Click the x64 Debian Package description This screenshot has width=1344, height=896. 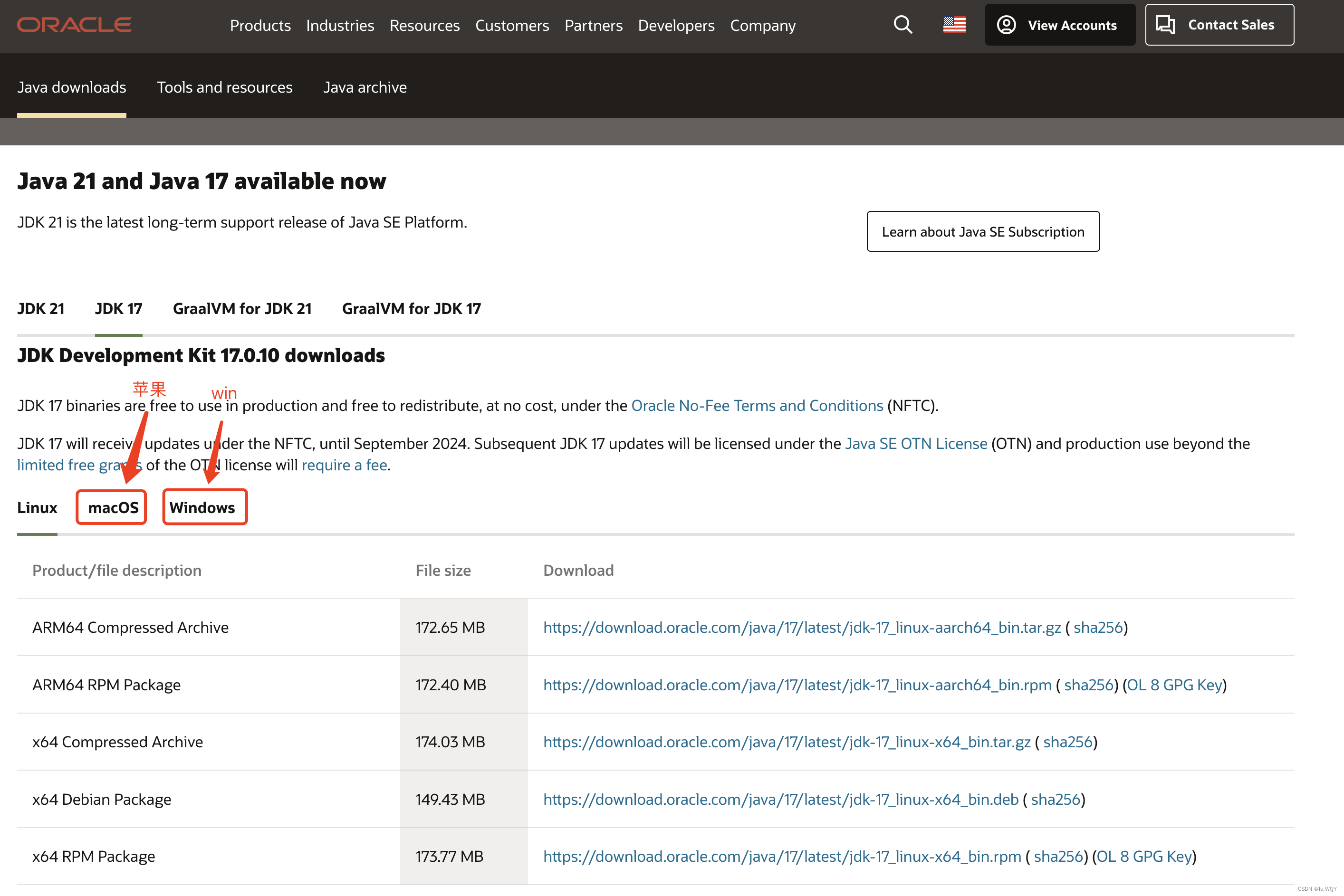pyautogui.click(x=102, y=799)
